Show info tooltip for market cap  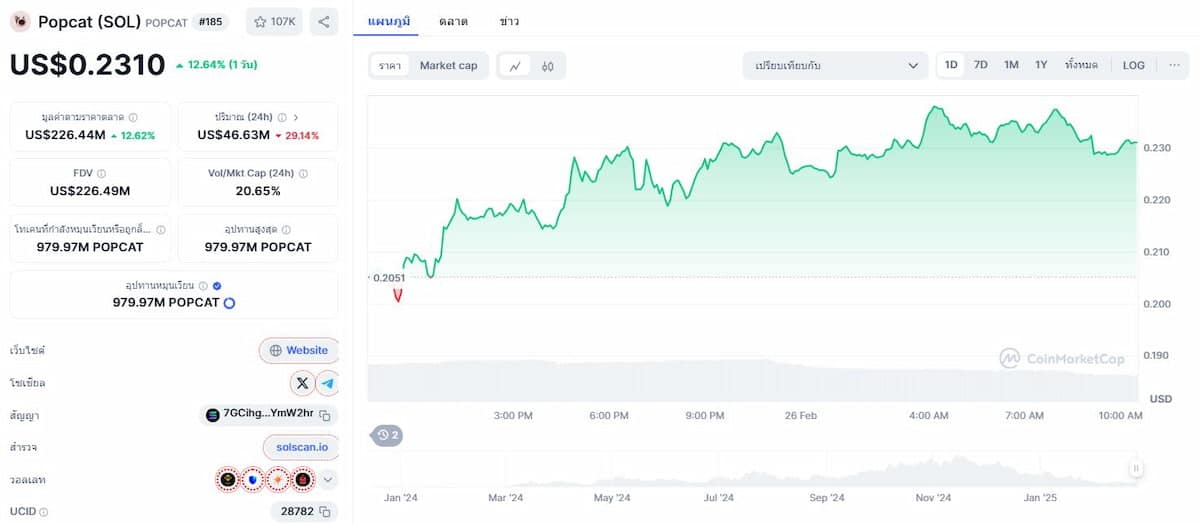tap(133, 117)
